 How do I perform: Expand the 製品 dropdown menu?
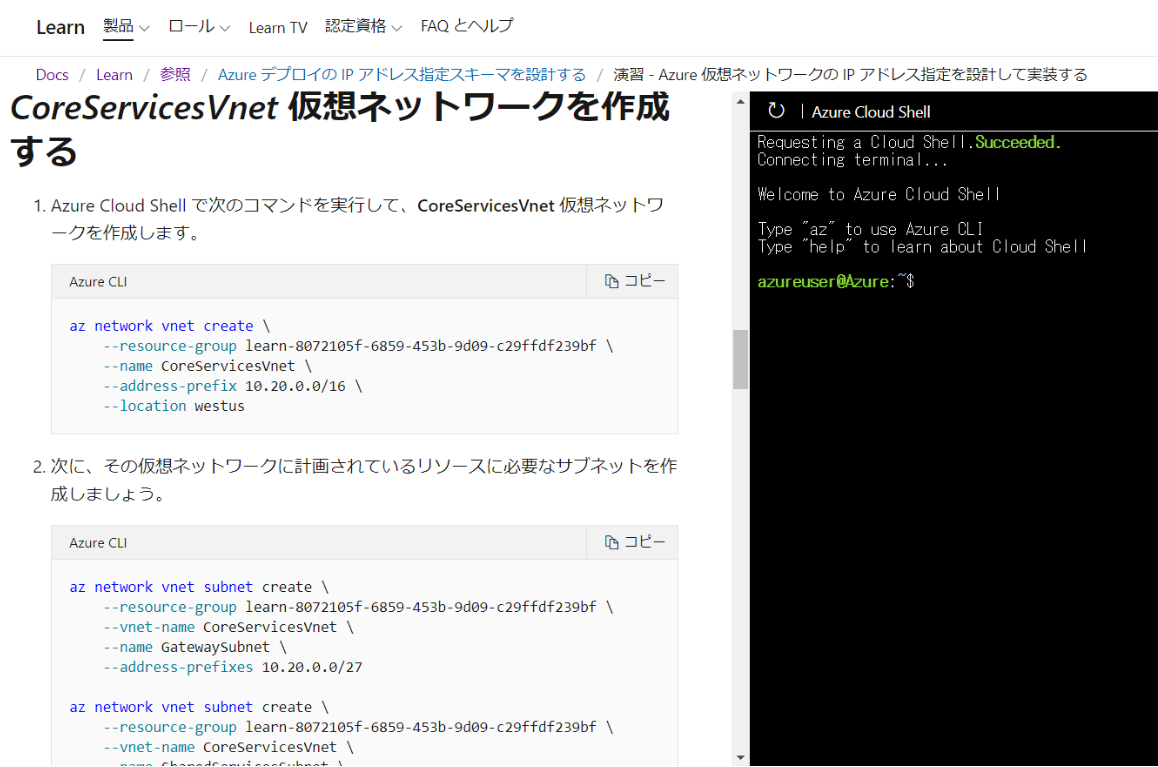126,27
